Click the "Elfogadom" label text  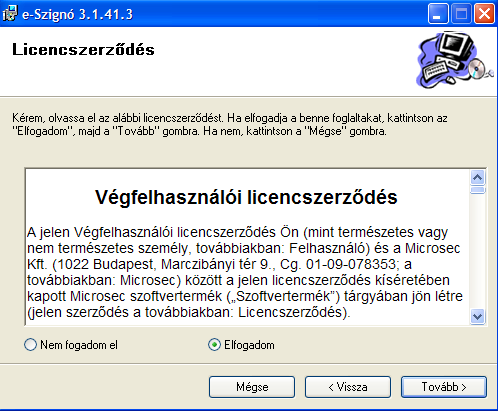[x=249, y=345]
